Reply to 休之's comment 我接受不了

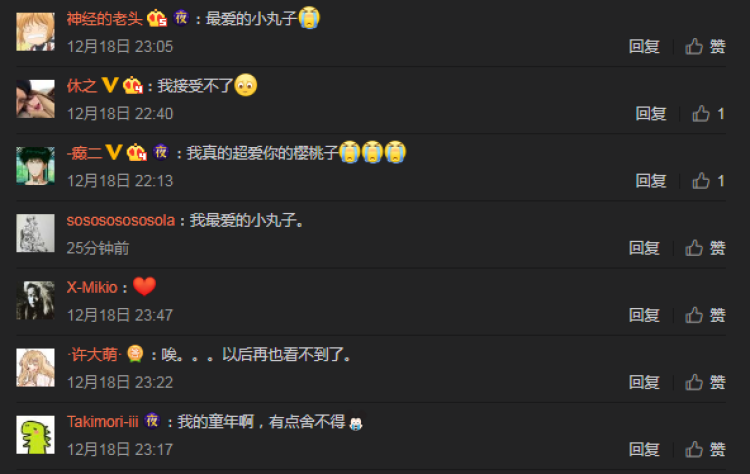coord(651,114)
